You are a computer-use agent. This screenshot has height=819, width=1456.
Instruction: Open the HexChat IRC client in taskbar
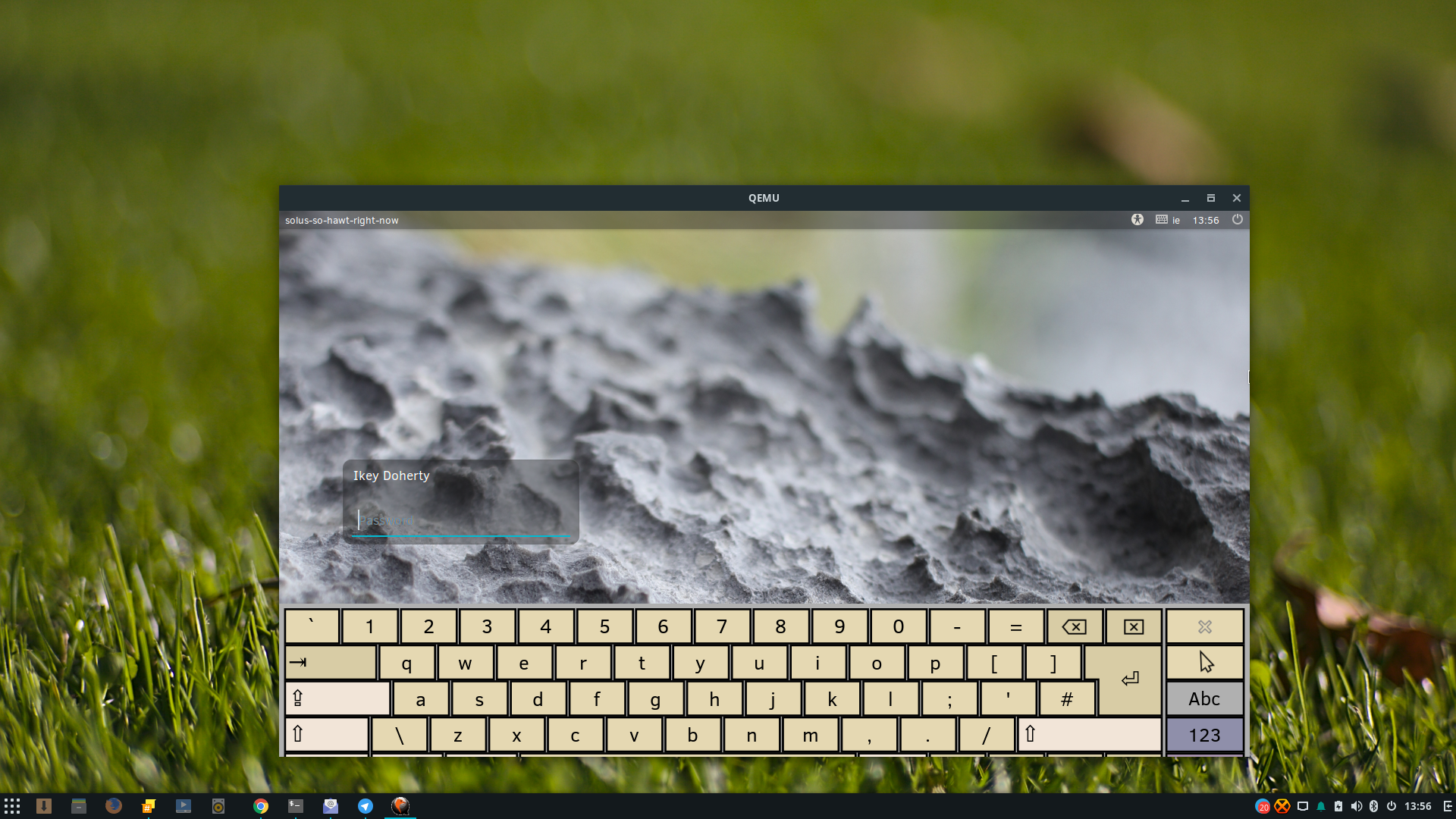[149, 806]
